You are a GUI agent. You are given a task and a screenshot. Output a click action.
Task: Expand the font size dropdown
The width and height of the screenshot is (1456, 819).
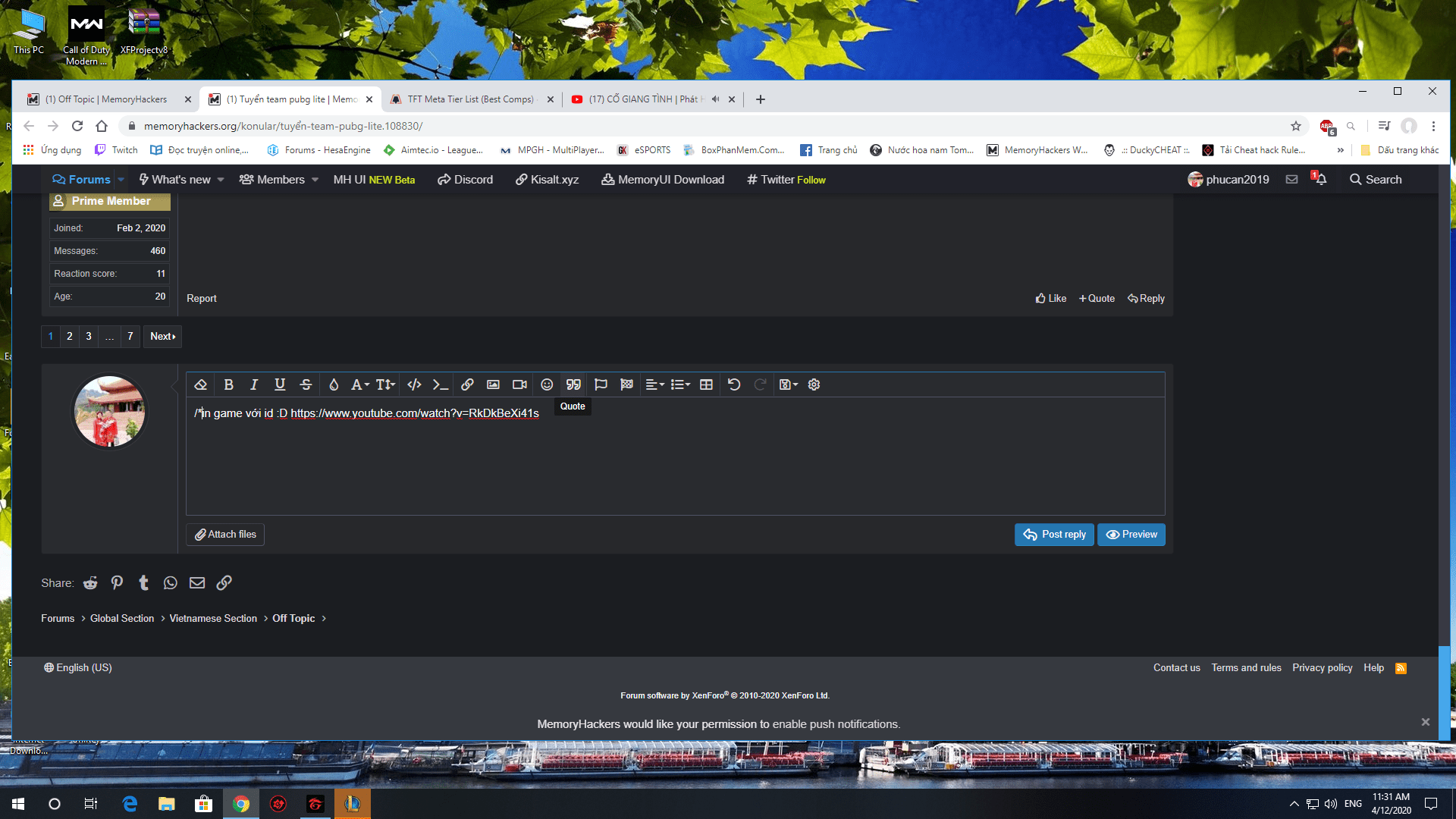[385, 384]
